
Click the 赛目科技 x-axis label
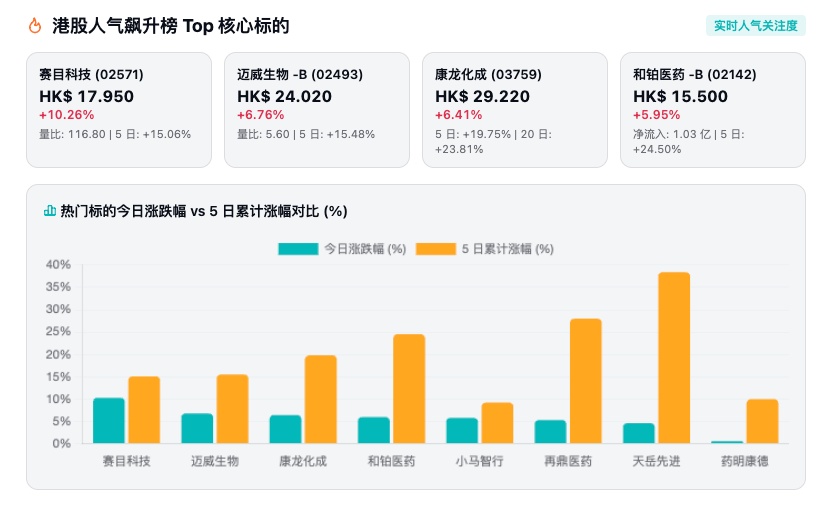click(x=126, y=461)
